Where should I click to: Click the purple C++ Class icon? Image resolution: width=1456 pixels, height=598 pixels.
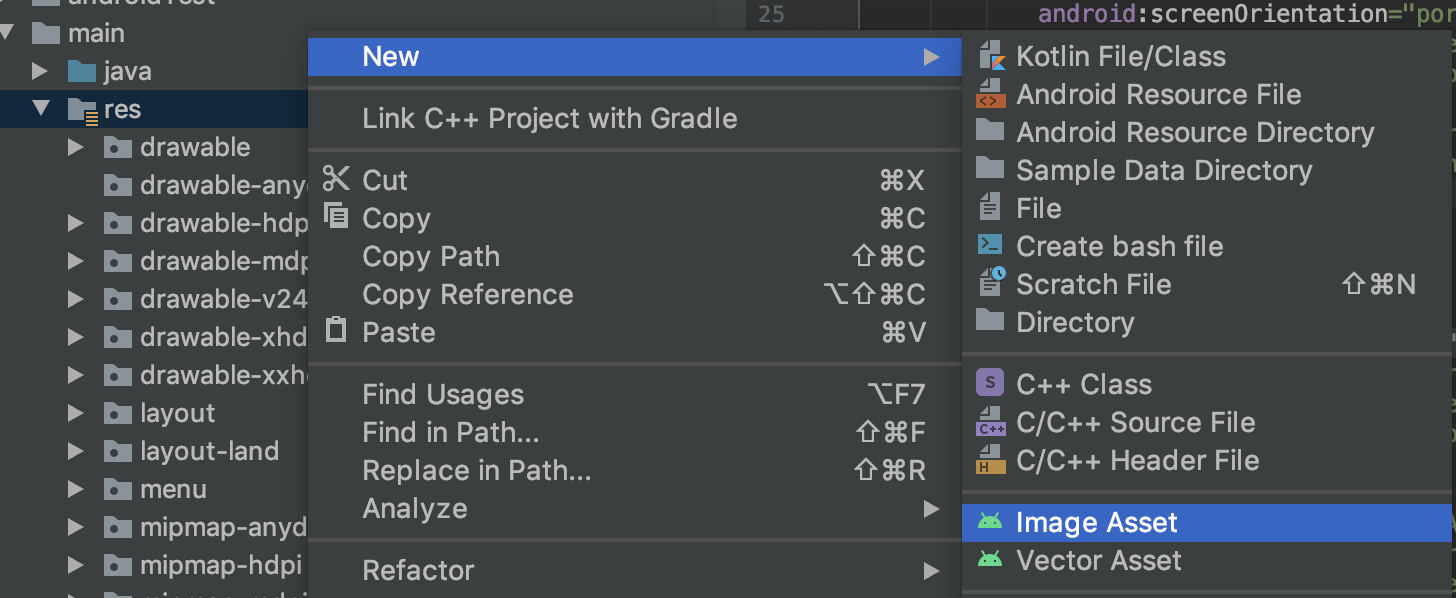990,384
